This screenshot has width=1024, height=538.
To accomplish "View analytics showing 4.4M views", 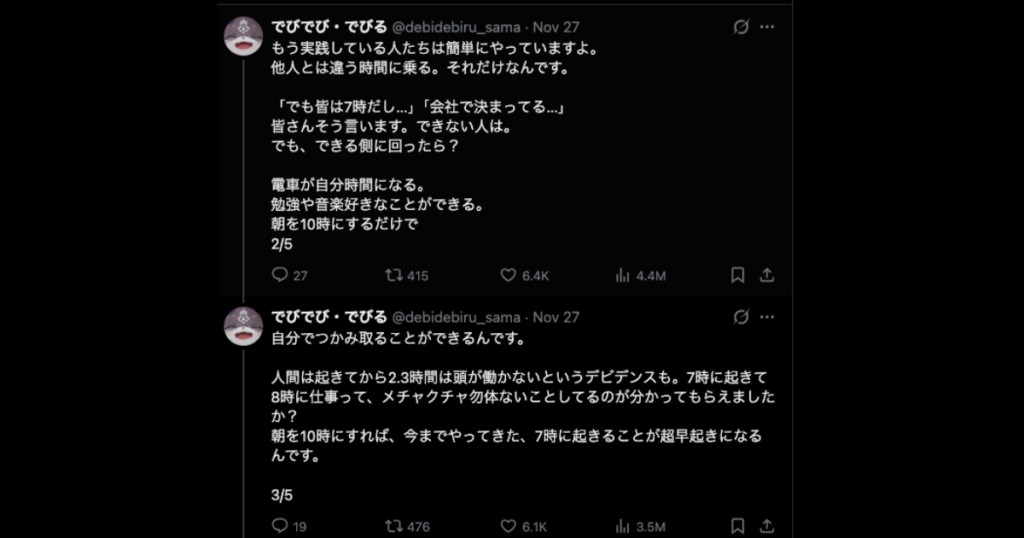I will coord(622,275).
